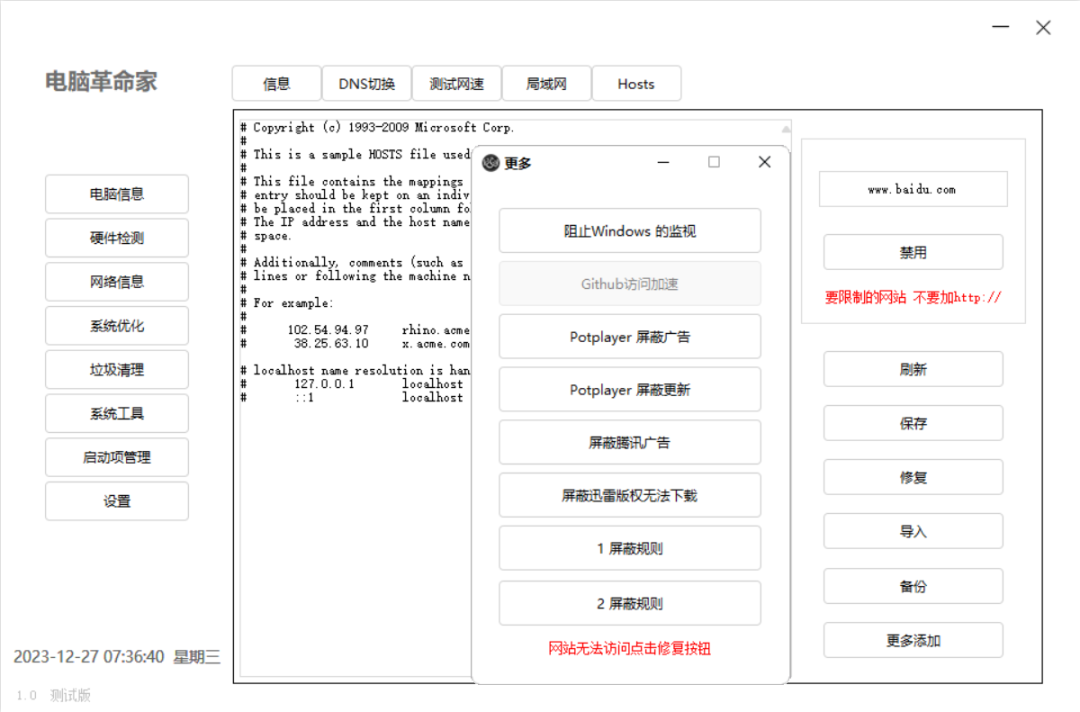Click the date and time 2023-12-27 text

click(x=117, y=657)
